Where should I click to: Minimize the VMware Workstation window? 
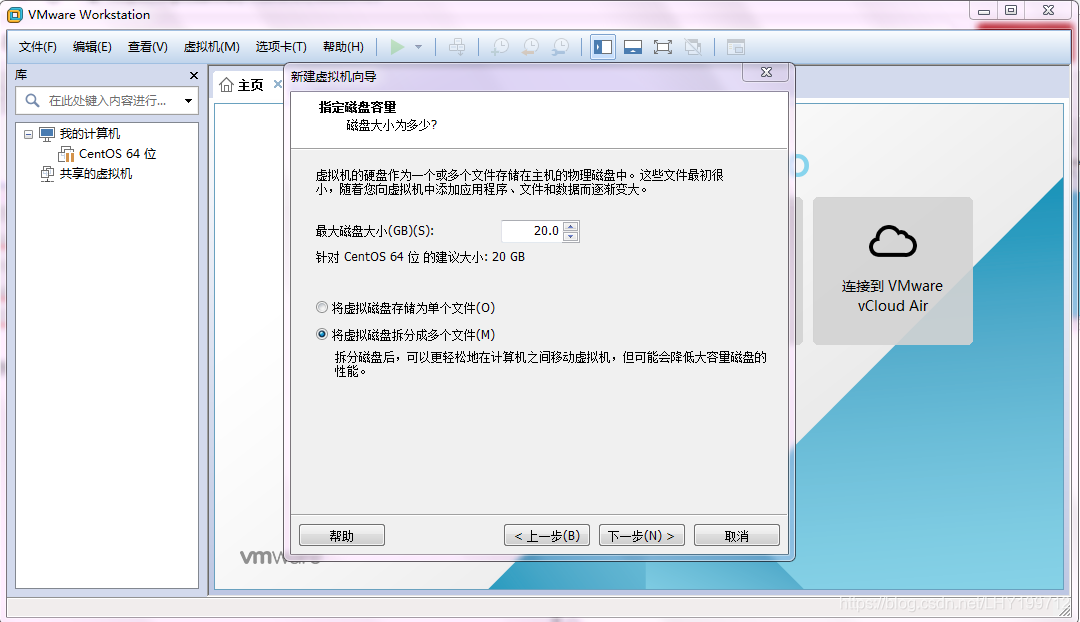[x=984, y=10]
